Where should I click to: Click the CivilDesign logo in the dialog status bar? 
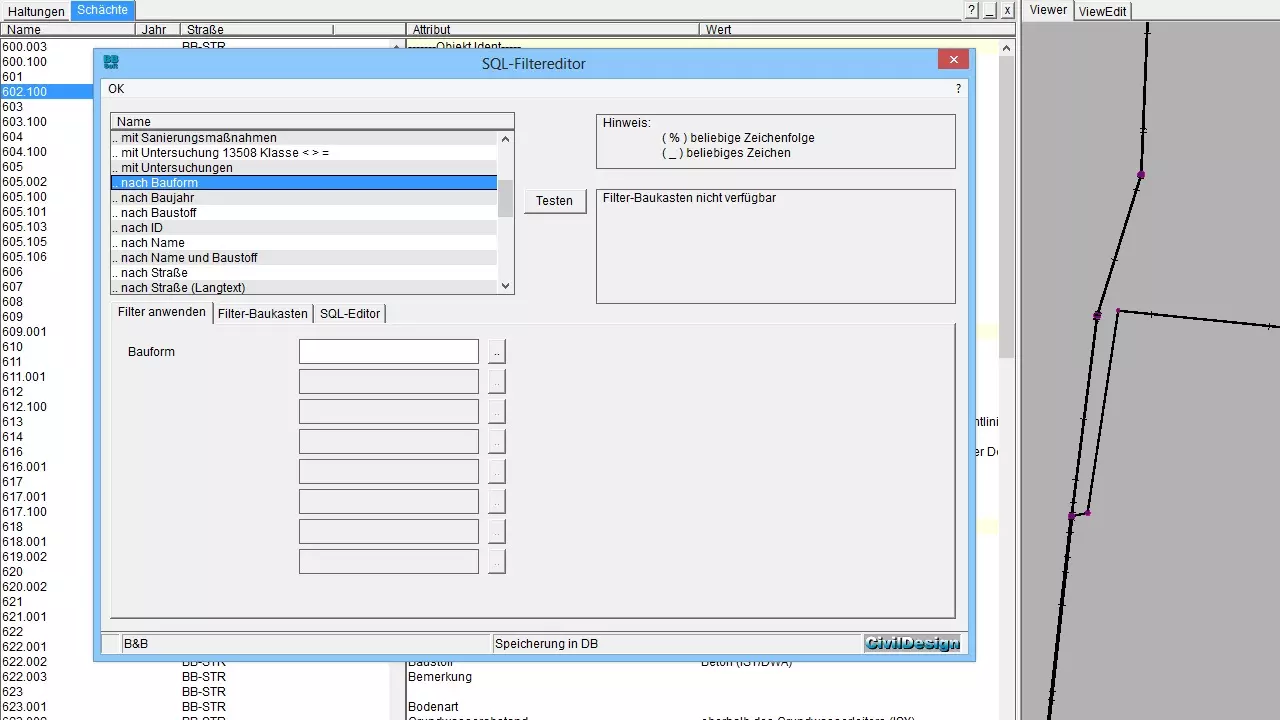pyautogui.click(x=912, y=644)
